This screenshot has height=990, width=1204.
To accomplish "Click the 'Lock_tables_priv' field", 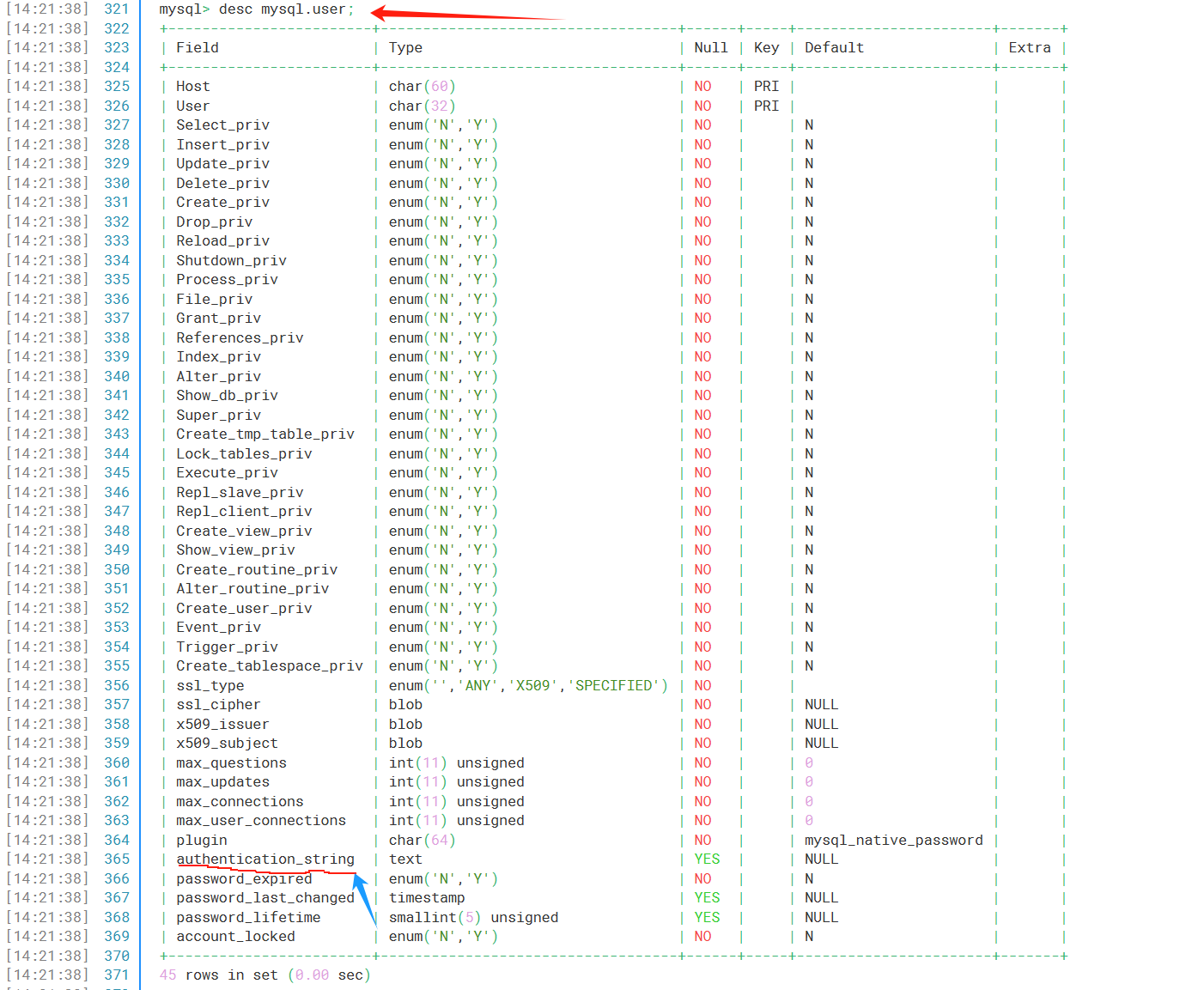I will (245, 454).
